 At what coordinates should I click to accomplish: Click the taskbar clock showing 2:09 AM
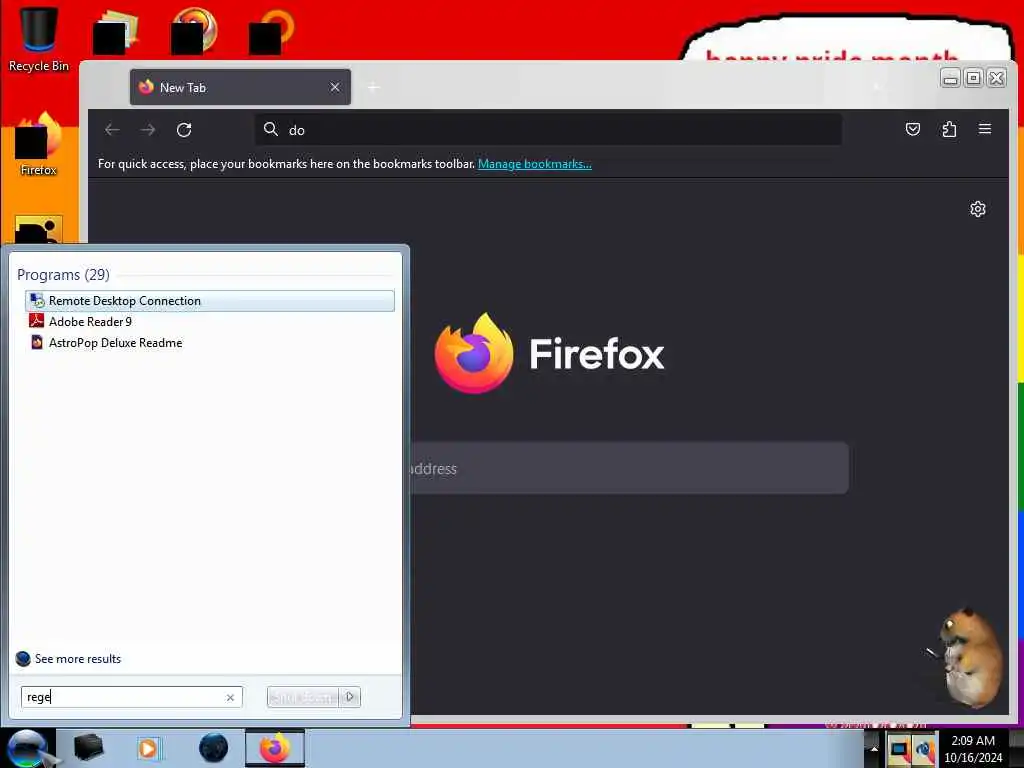point(973,749)
